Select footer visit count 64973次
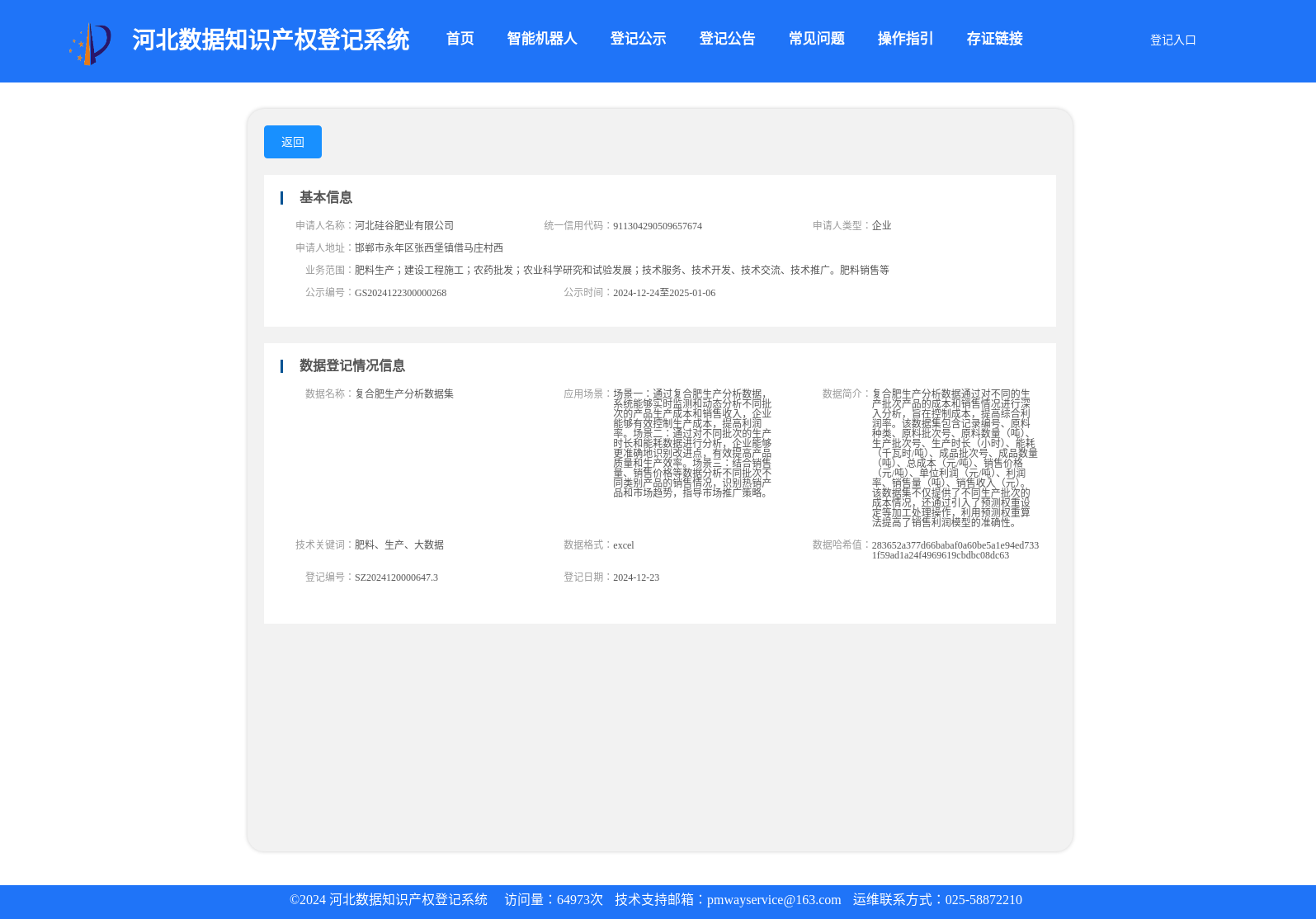The height and width of the screenshot is (919, 1316). pyautogui.click(x=580, y=900)
